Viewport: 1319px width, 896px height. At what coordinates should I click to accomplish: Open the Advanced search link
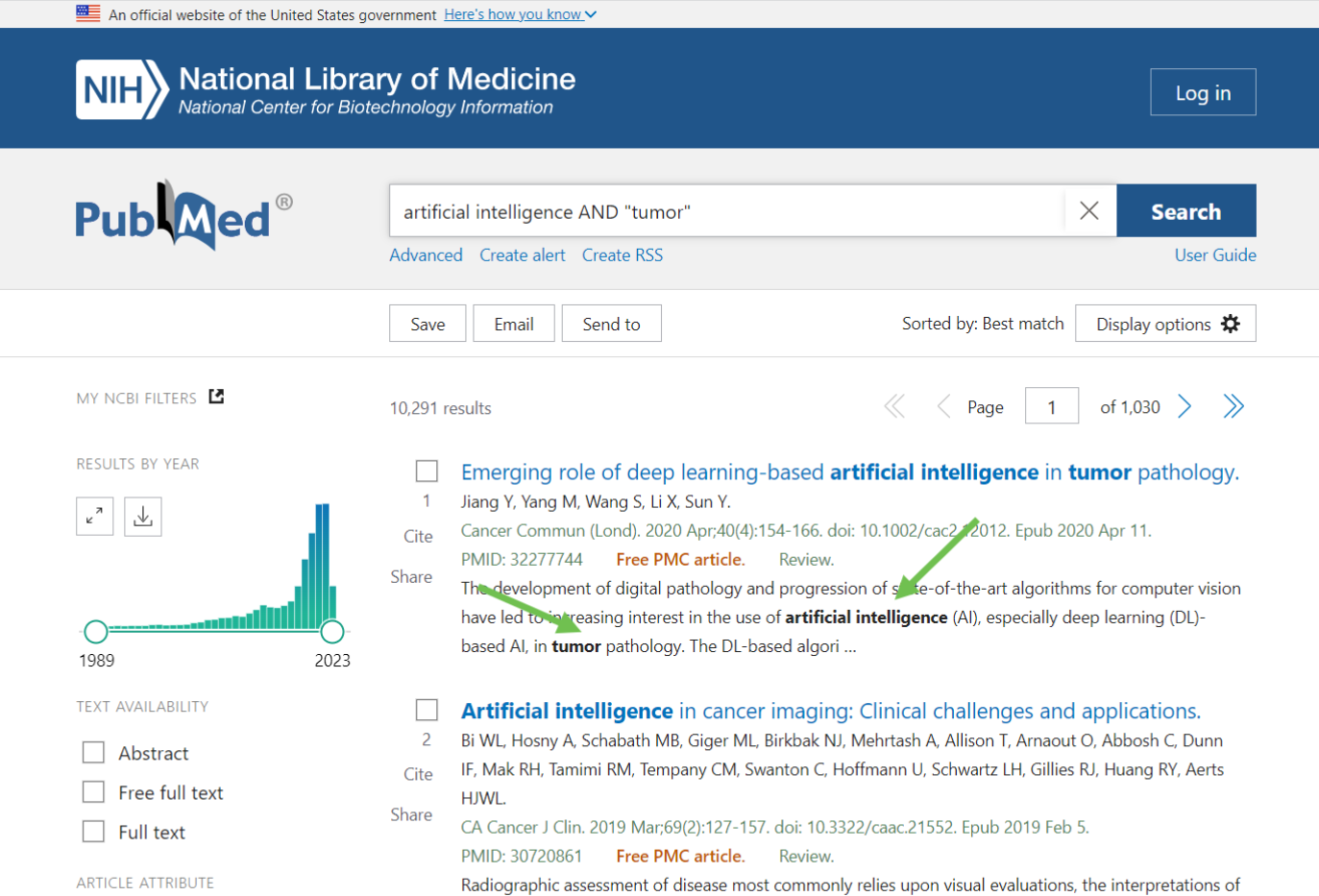(x=426, y=254)
